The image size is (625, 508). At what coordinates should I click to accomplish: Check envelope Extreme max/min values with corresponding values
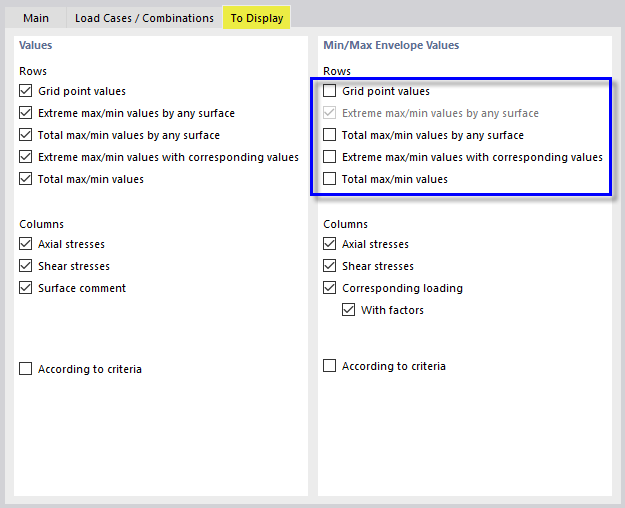[330, 157]
